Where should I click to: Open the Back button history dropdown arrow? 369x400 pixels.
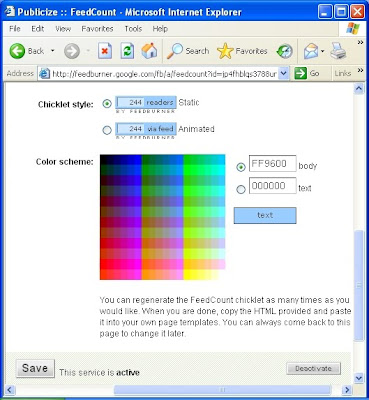click(x=53, y=51)
